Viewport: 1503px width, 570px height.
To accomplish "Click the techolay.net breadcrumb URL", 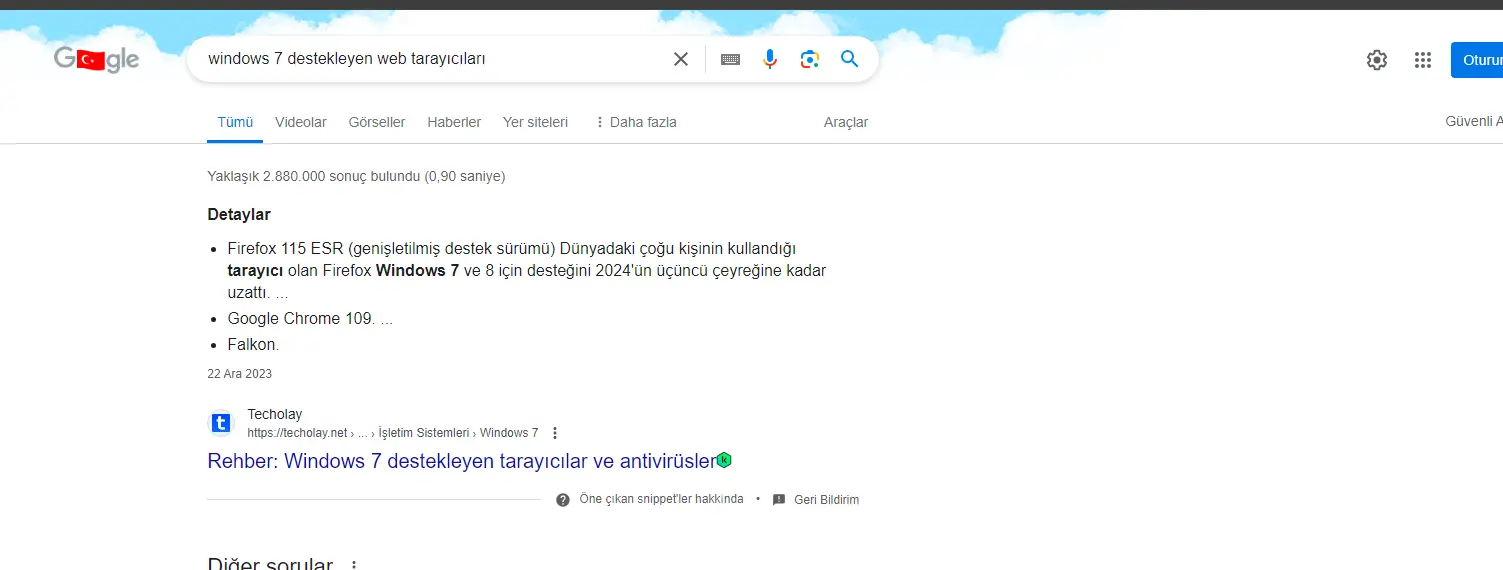I will click(393, 433).
